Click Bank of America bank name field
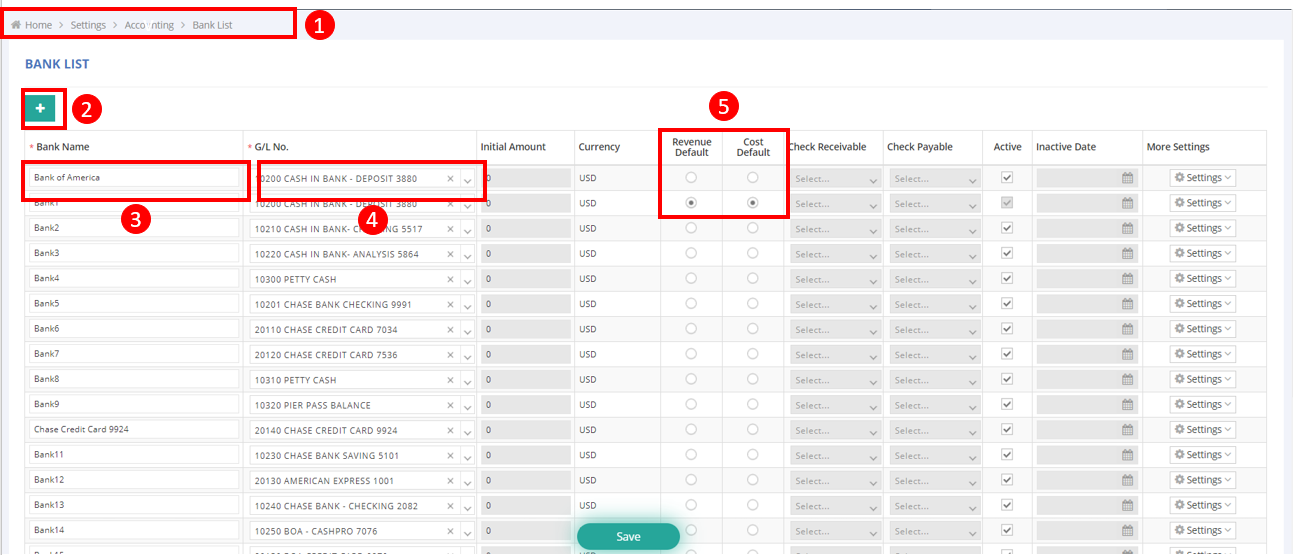 coord(135,178)
